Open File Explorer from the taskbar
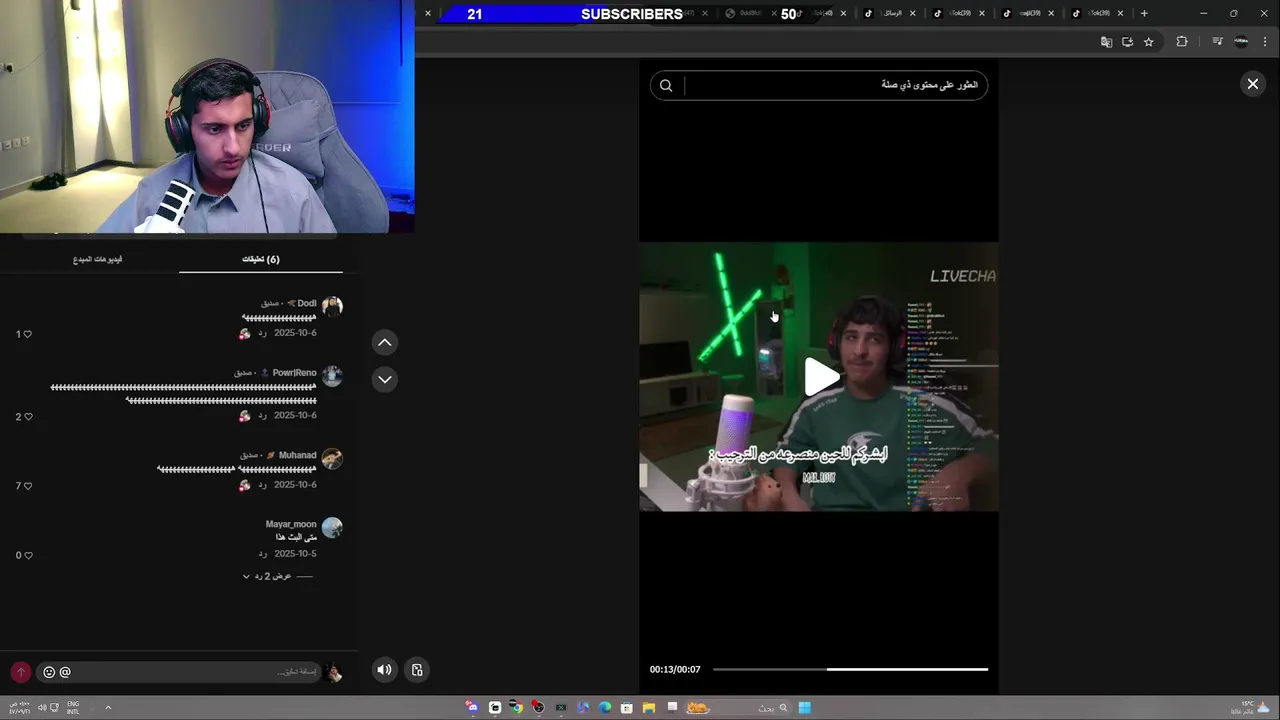This screenshot has height=720, width=1280. [x=649, y=708]
